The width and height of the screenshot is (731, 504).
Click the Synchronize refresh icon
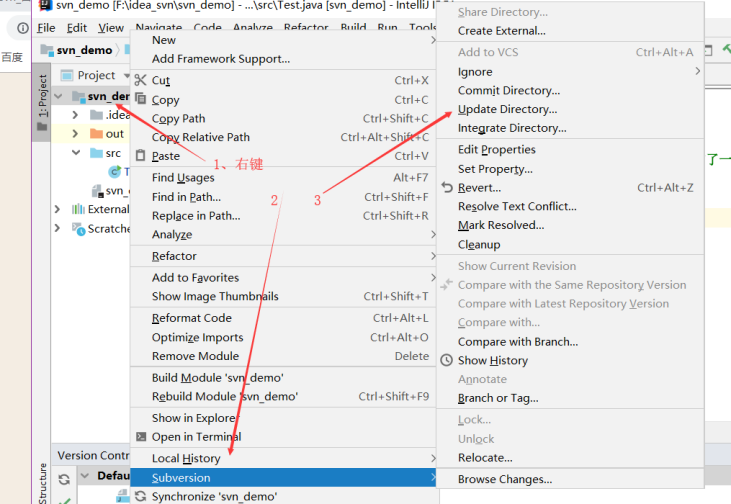pyautogui.click(x=140, y=496)
